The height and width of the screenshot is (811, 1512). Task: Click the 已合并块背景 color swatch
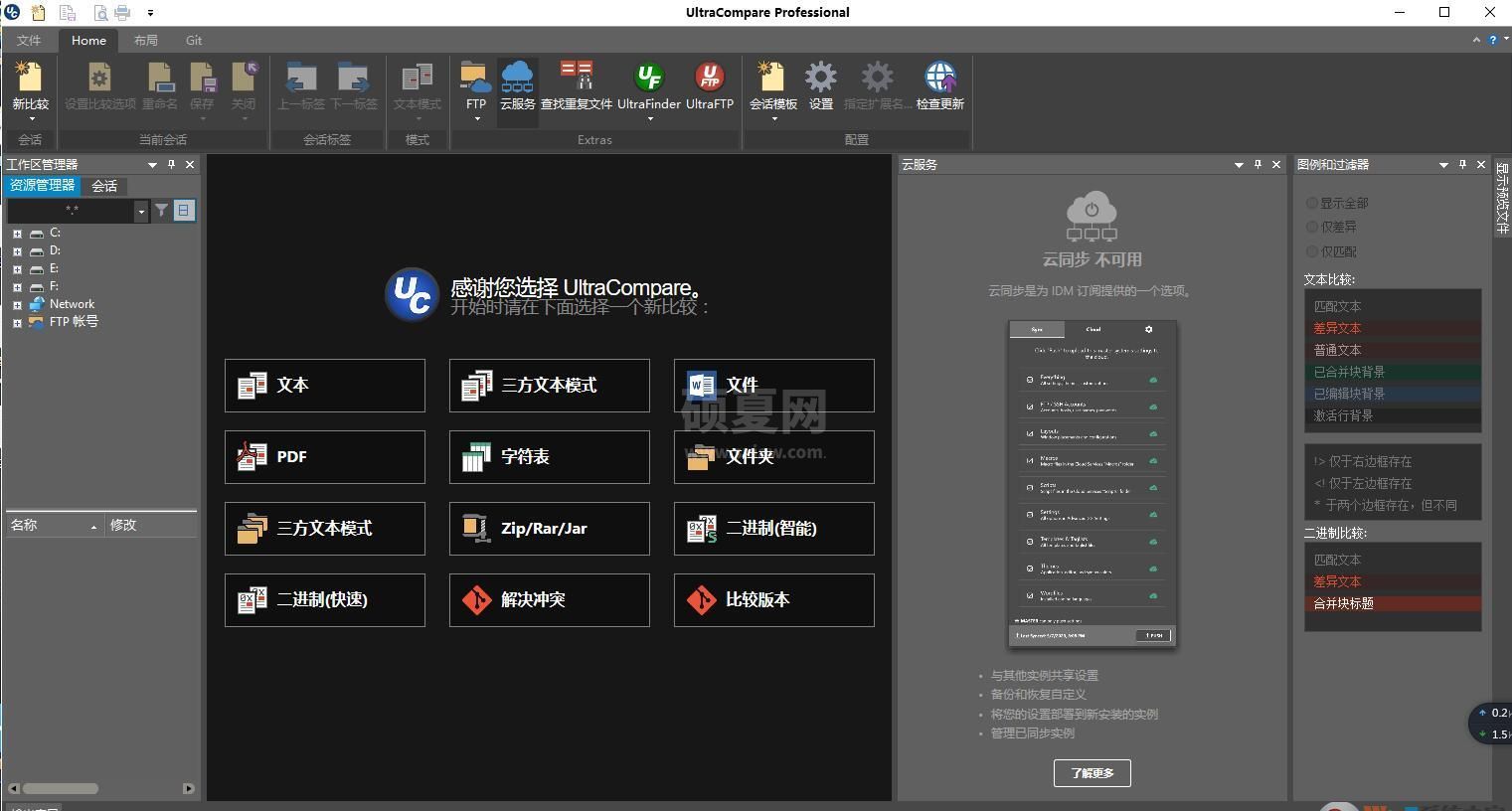pyautogui.click(x=1393, y=372)
